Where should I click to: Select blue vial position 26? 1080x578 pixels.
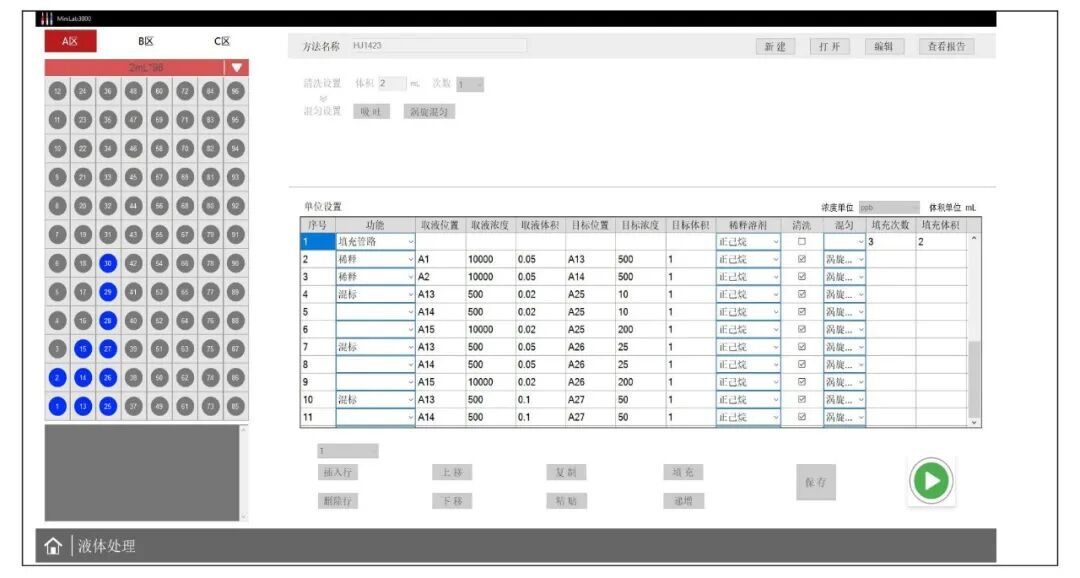[x=108, y=378]
